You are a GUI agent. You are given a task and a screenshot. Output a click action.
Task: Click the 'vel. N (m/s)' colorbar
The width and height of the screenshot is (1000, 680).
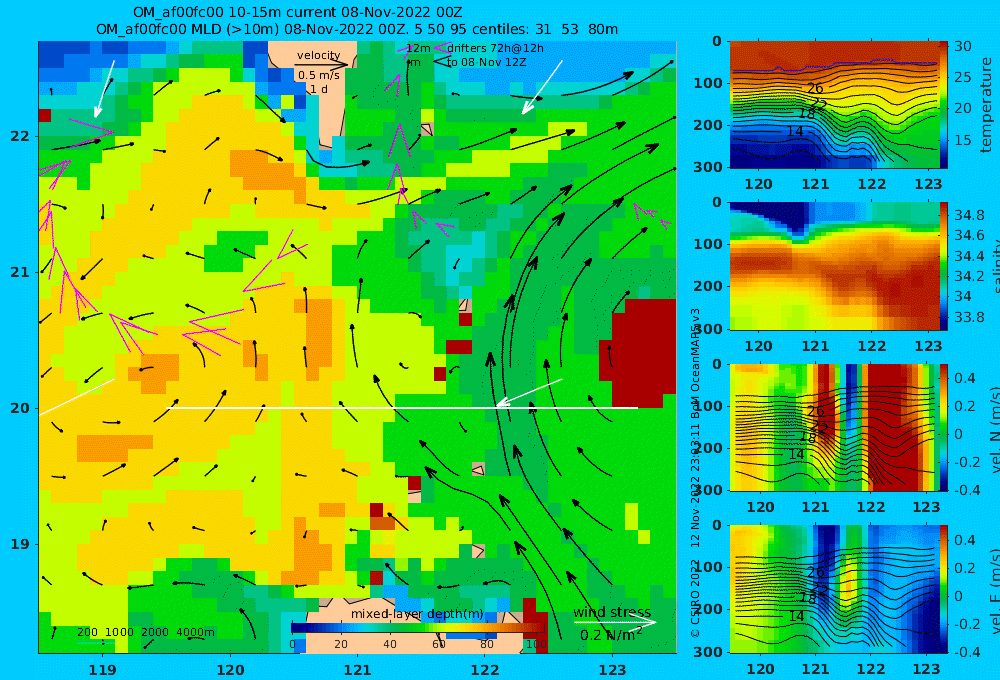point(943,427)
